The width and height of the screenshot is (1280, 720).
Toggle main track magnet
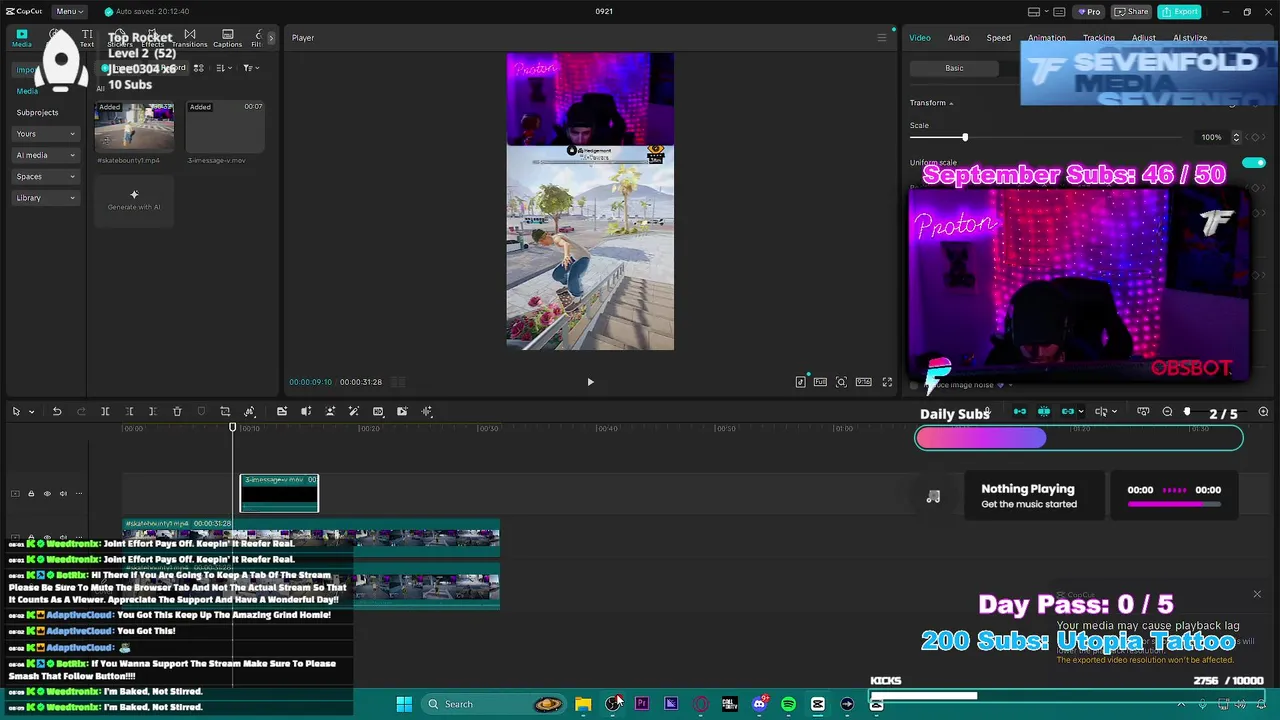tap(1020, 412)
